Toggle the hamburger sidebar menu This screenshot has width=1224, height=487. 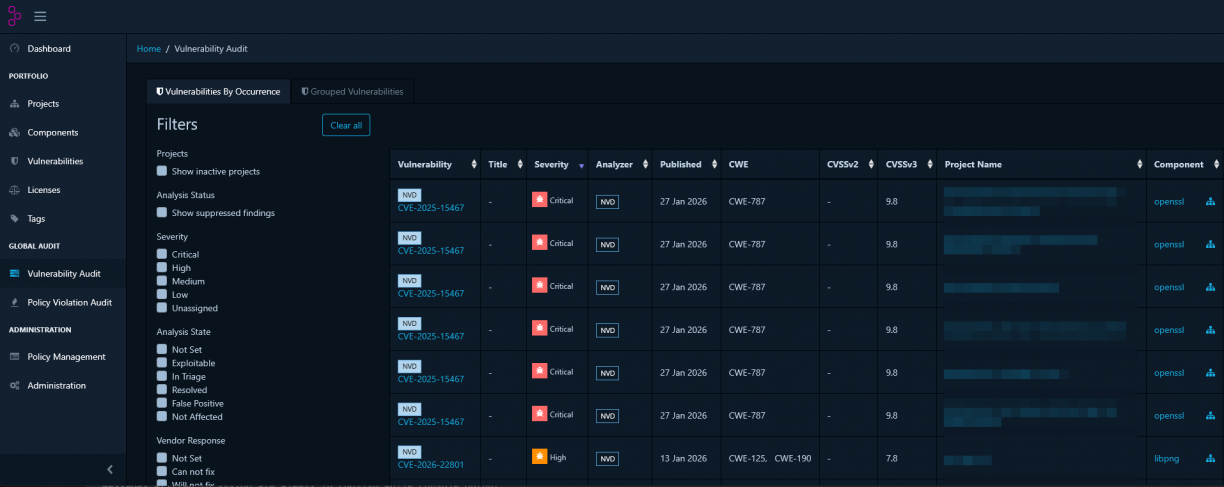pos(40,16)
